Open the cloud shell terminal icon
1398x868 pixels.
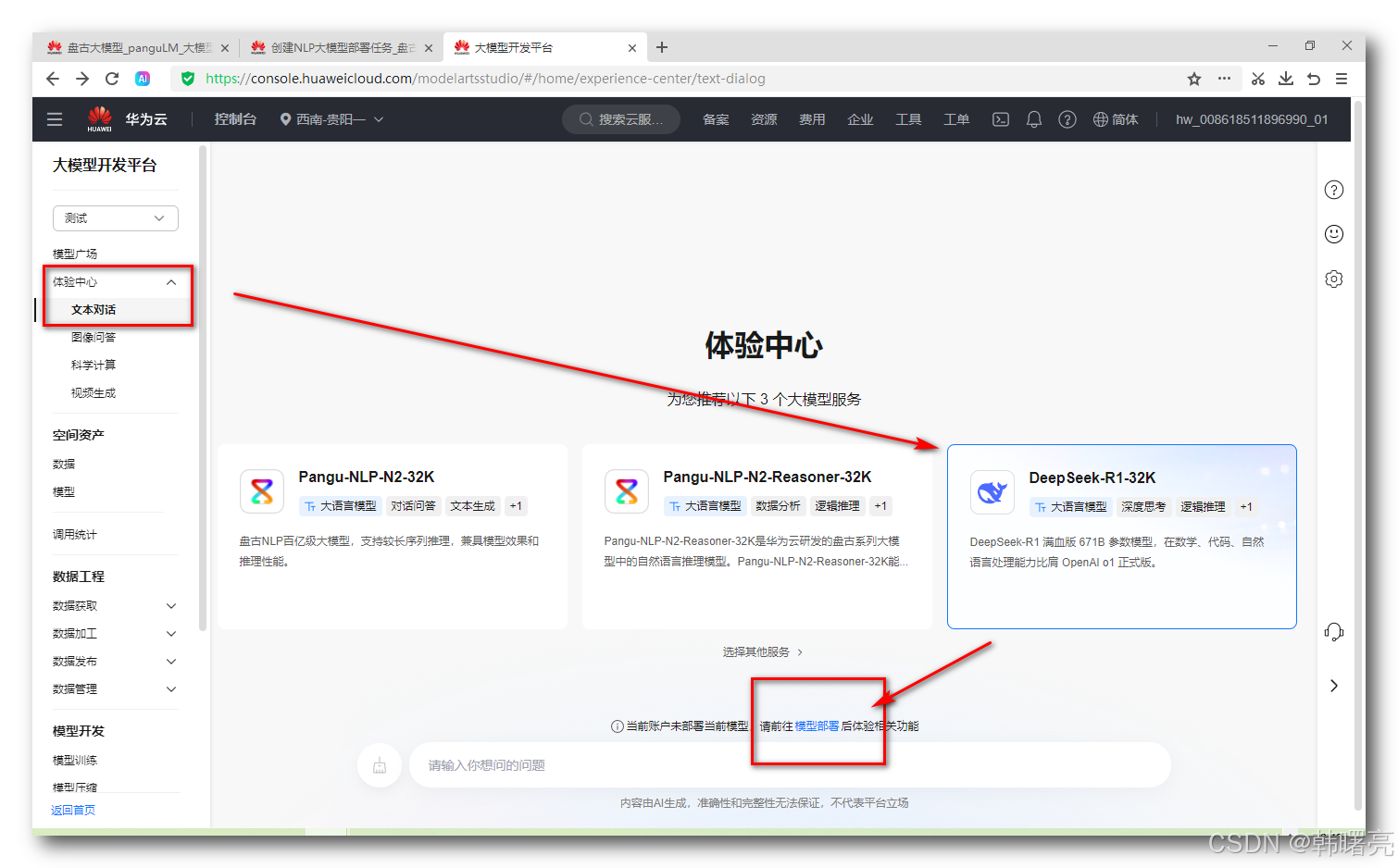tap(1001, 119)
